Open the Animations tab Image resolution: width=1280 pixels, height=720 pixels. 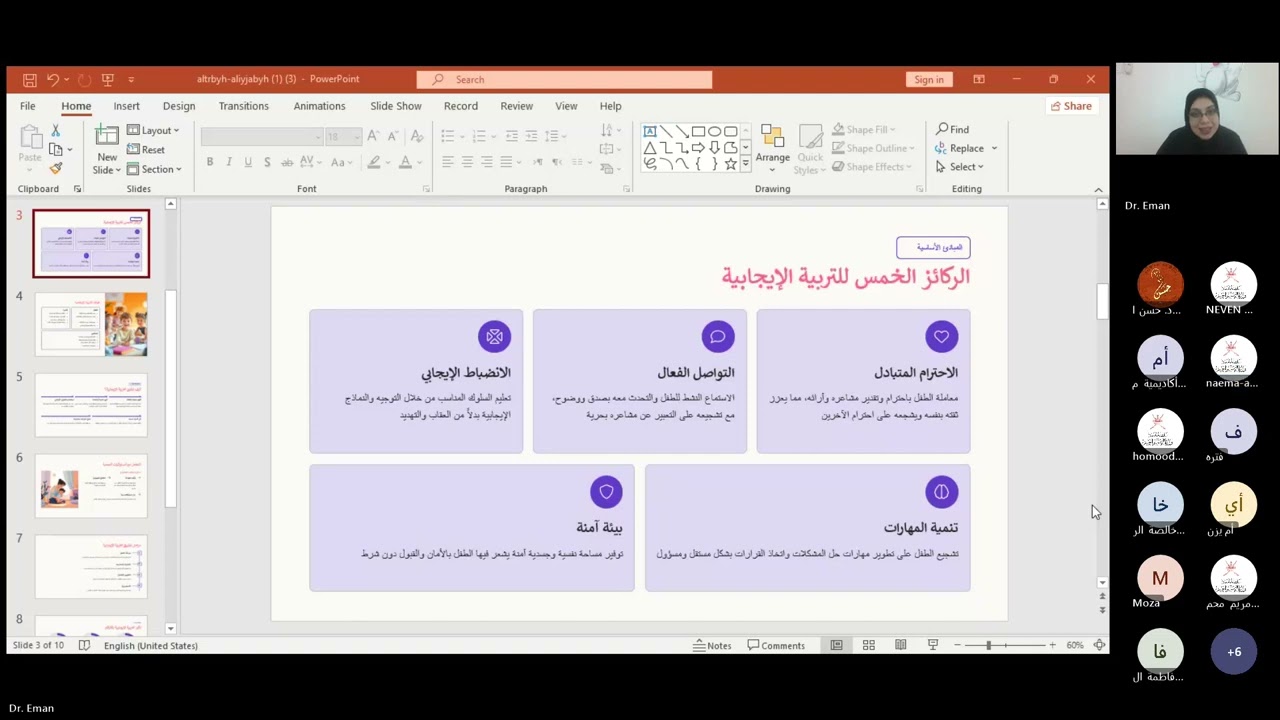pos(319,106)
